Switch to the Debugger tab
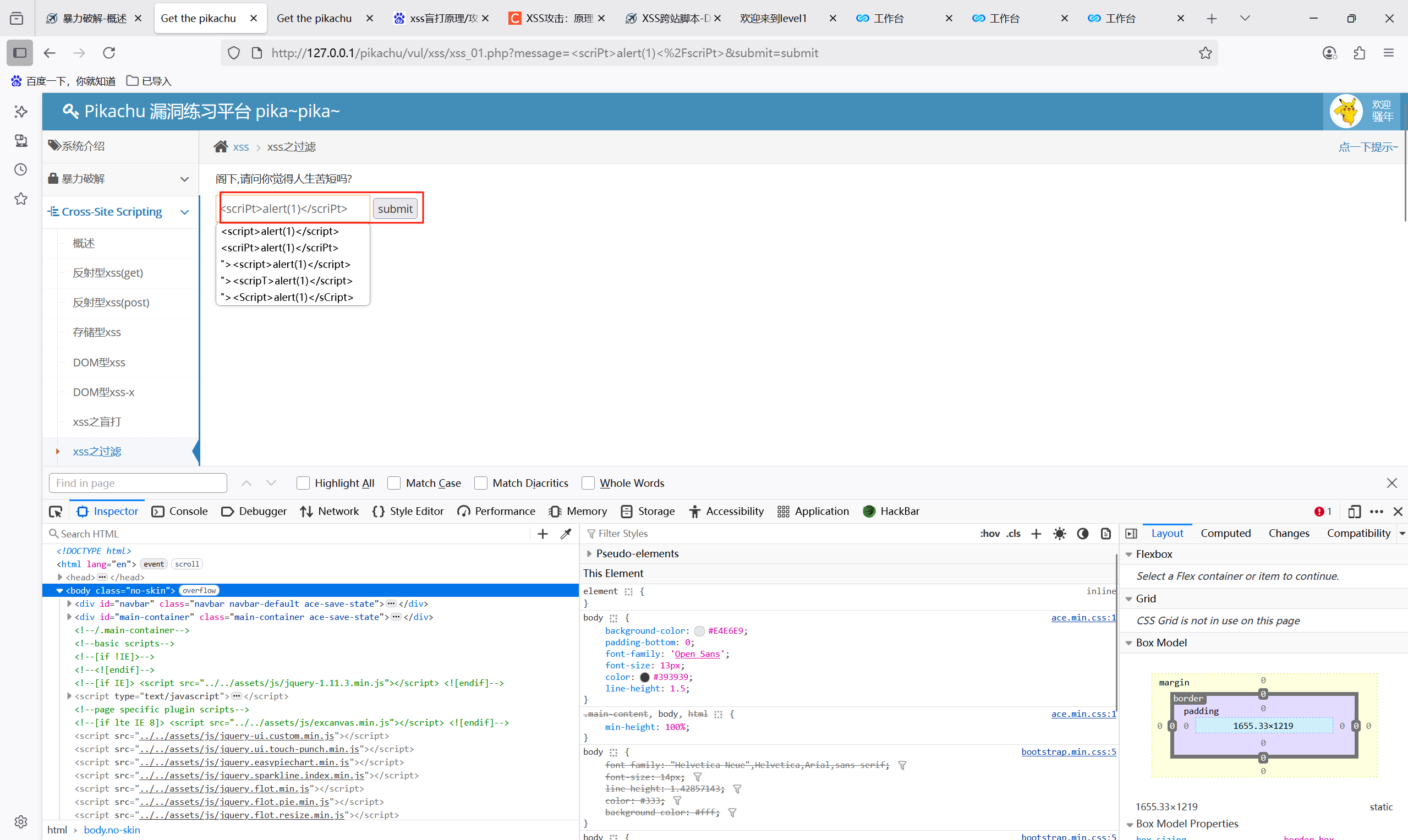This screenshot has height=840, width=1408. point(254,512)
